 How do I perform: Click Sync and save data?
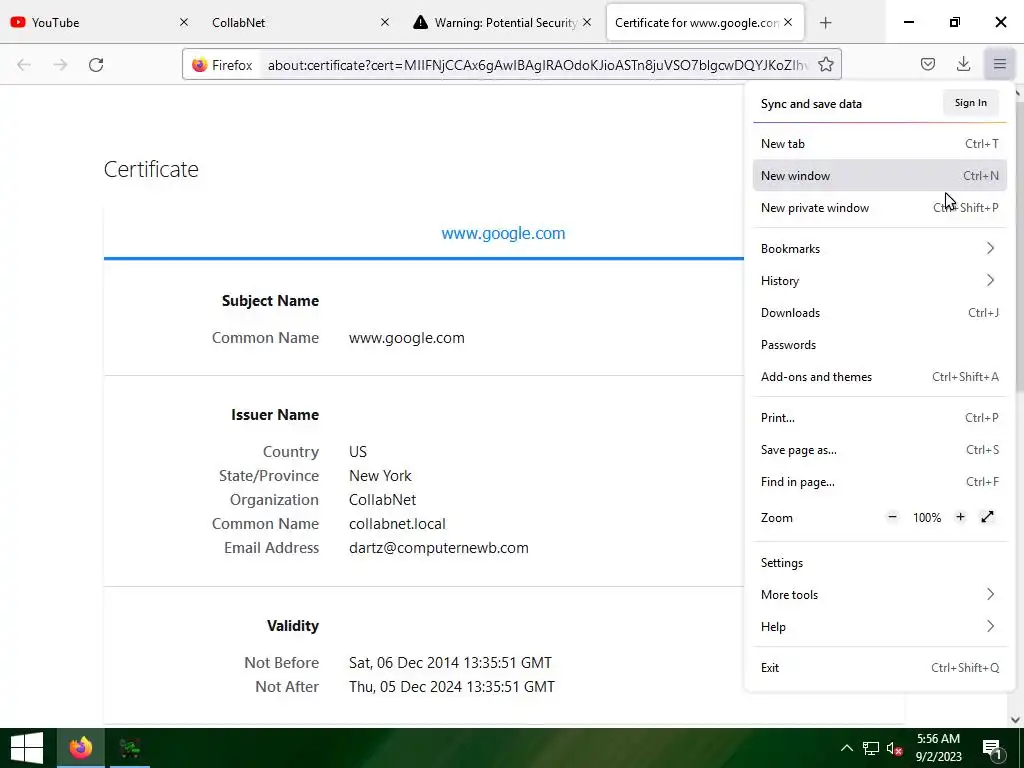(x=811, y=104)
